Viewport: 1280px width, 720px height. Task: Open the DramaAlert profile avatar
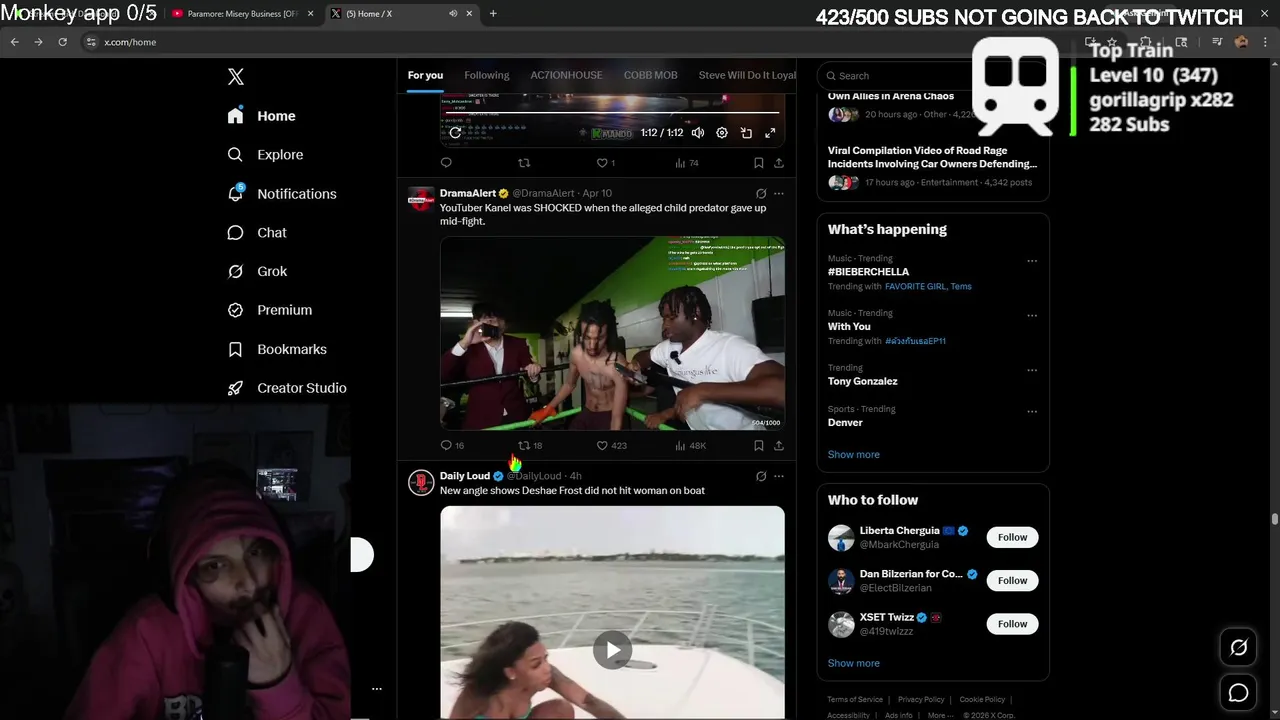pos(421,200)
